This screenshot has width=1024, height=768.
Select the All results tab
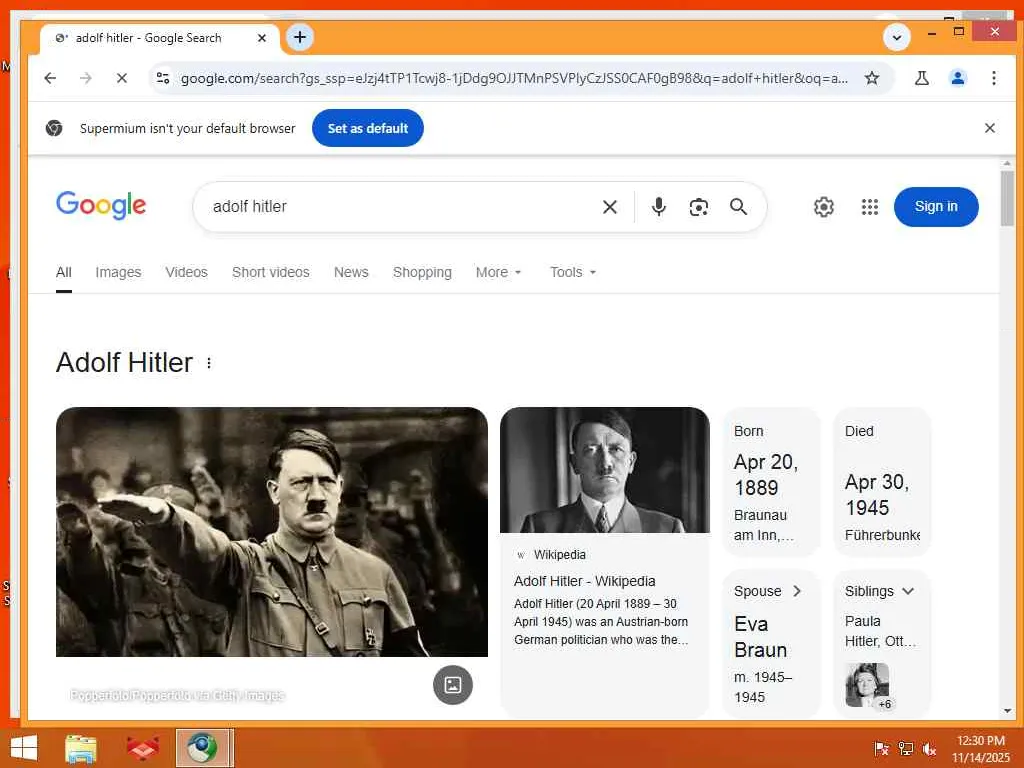(63, 272)
